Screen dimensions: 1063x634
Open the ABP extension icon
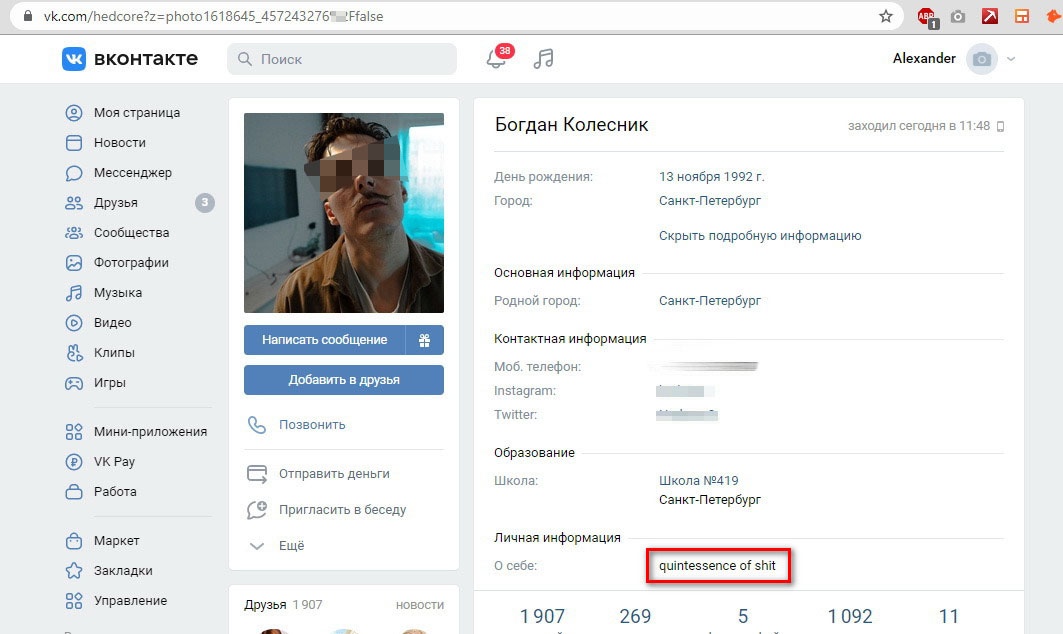tap(927, 18)
